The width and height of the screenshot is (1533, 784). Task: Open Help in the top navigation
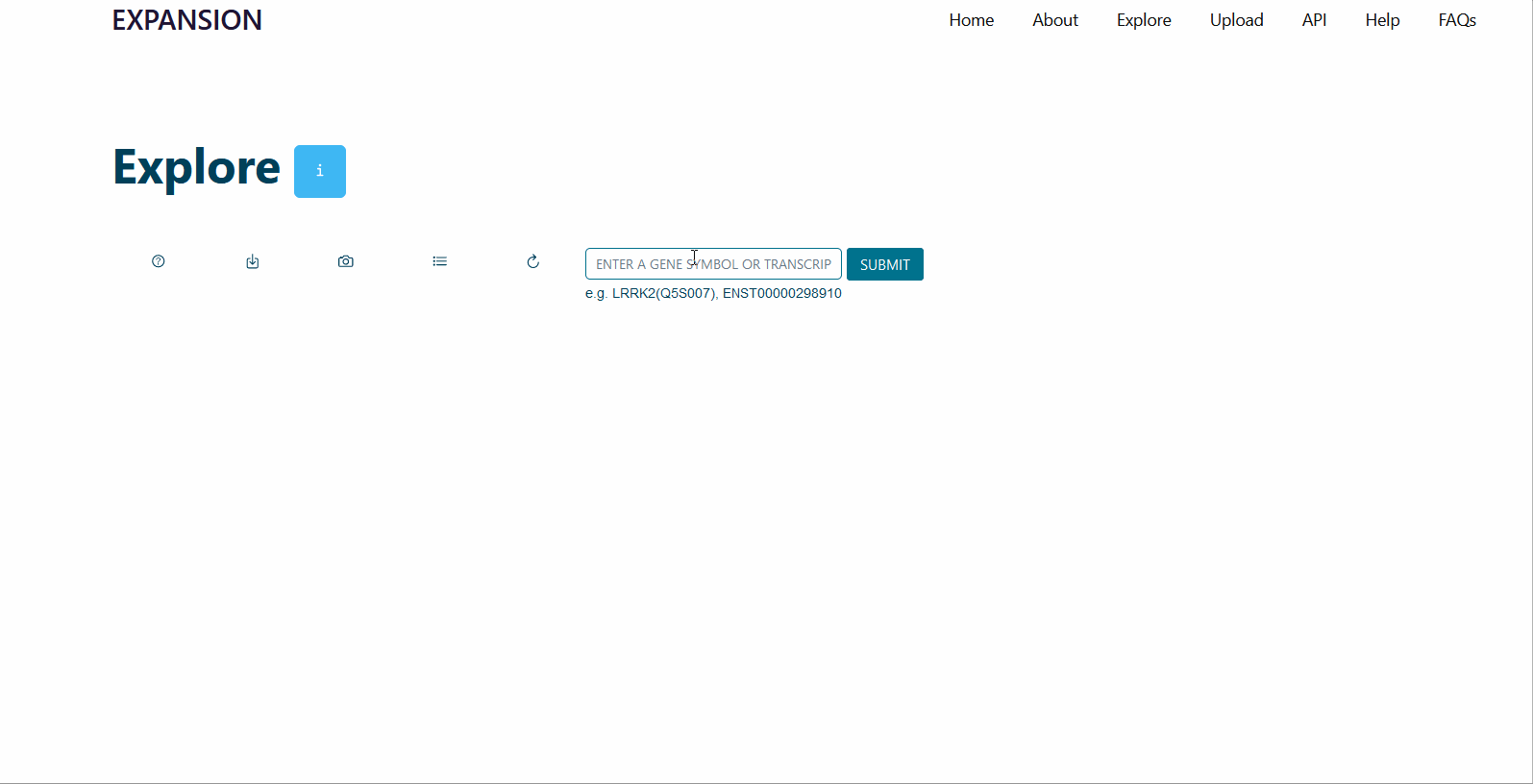[x=1382, y=20]
